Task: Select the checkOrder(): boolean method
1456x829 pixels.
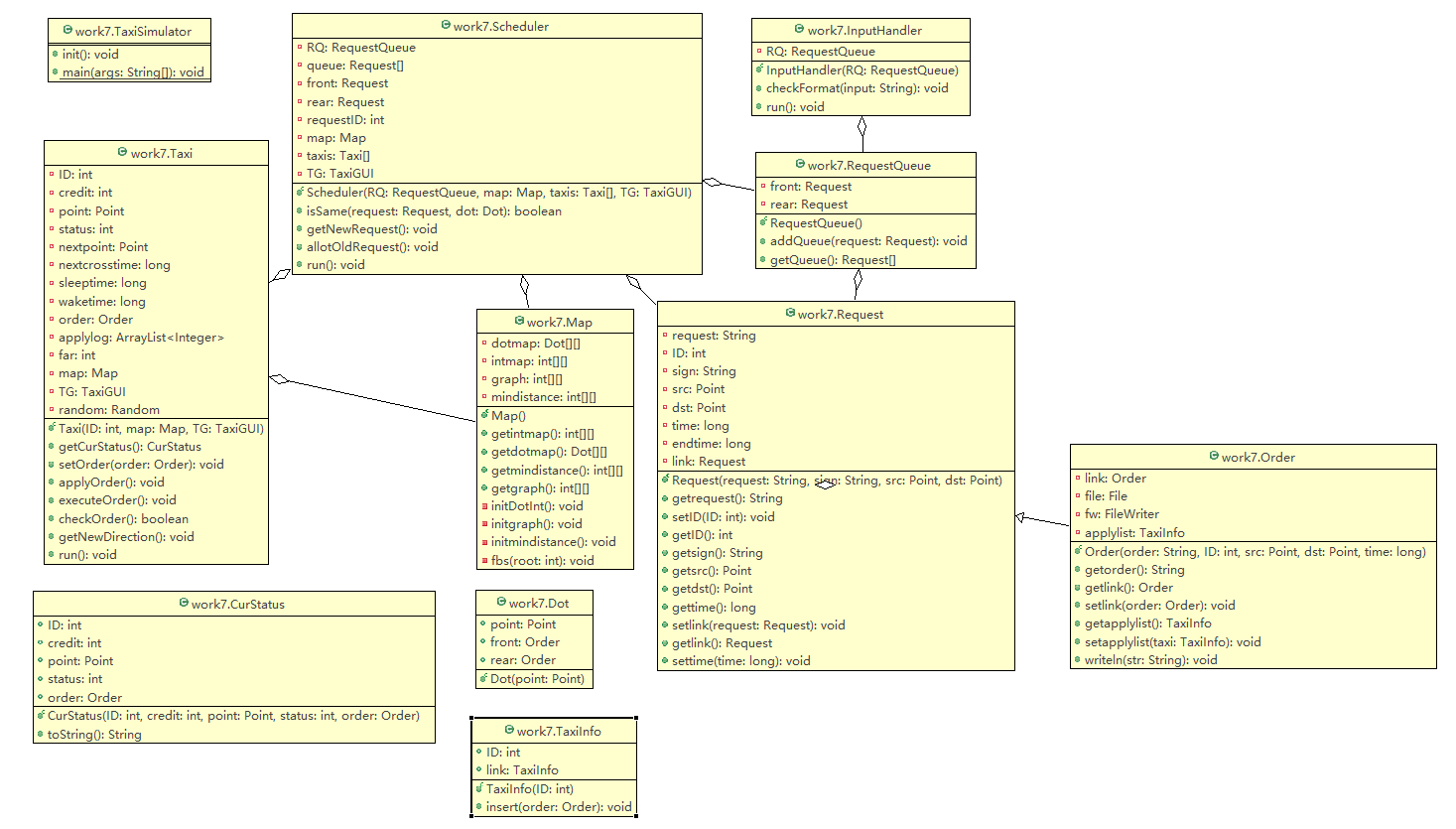Action: tap(122, 519)
